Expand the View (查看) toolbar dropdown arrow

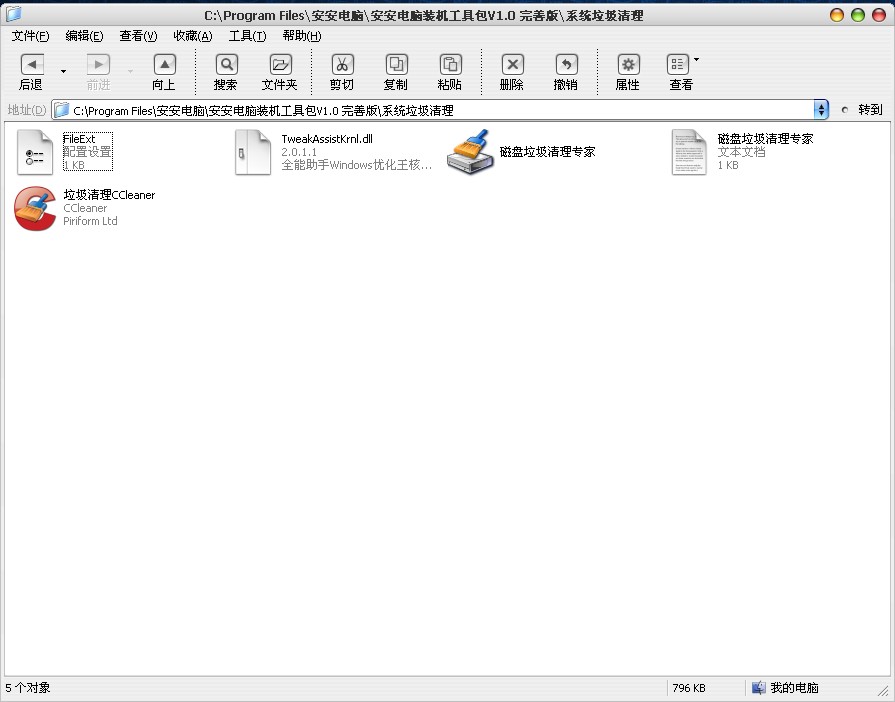click(697, 60)
